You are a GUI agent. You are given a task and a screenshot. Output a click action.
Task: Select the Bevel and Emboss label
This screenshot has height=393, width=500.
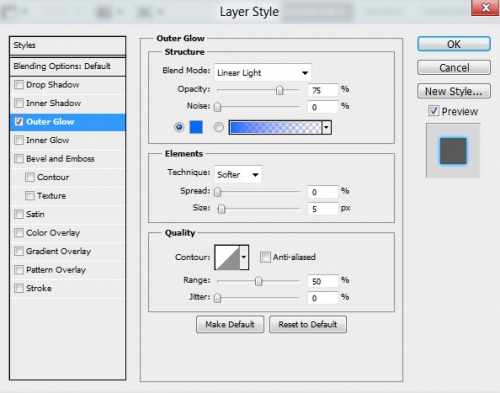[x=60, y=159]
